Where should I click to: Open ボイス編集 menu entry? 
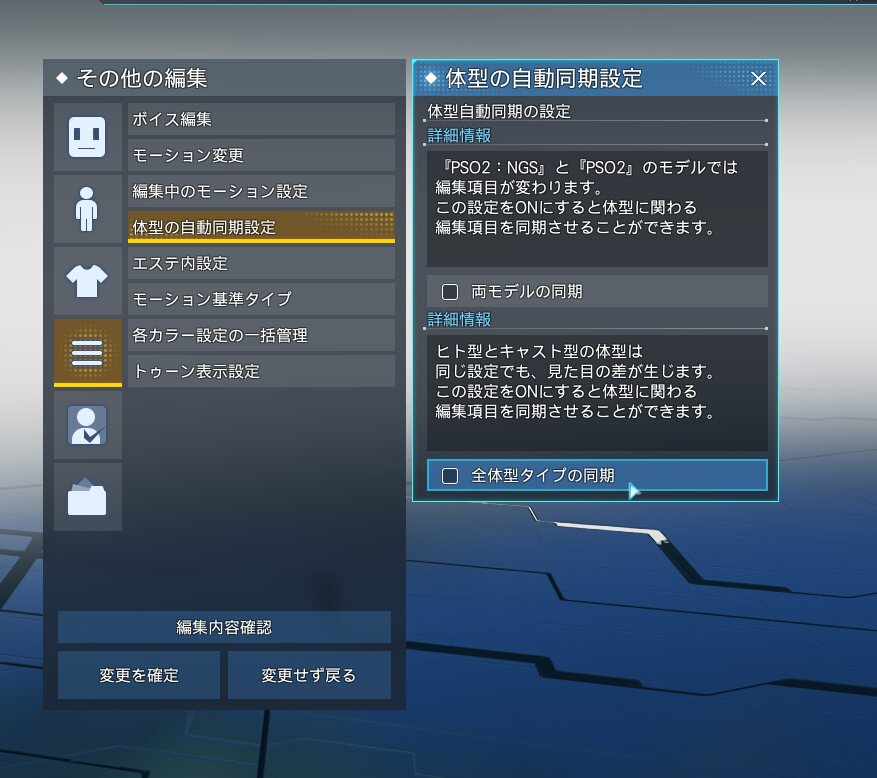pos(261,119)
